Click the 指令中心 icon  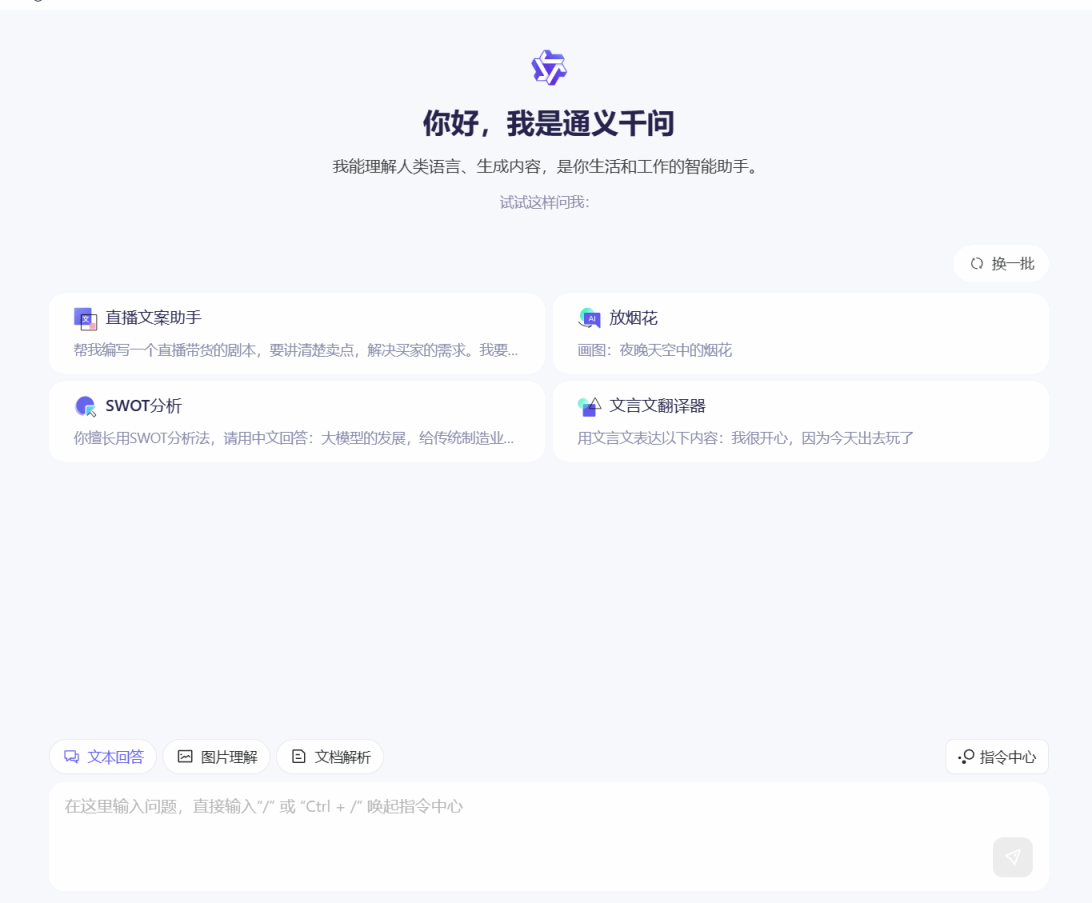[x=966, y=757]
